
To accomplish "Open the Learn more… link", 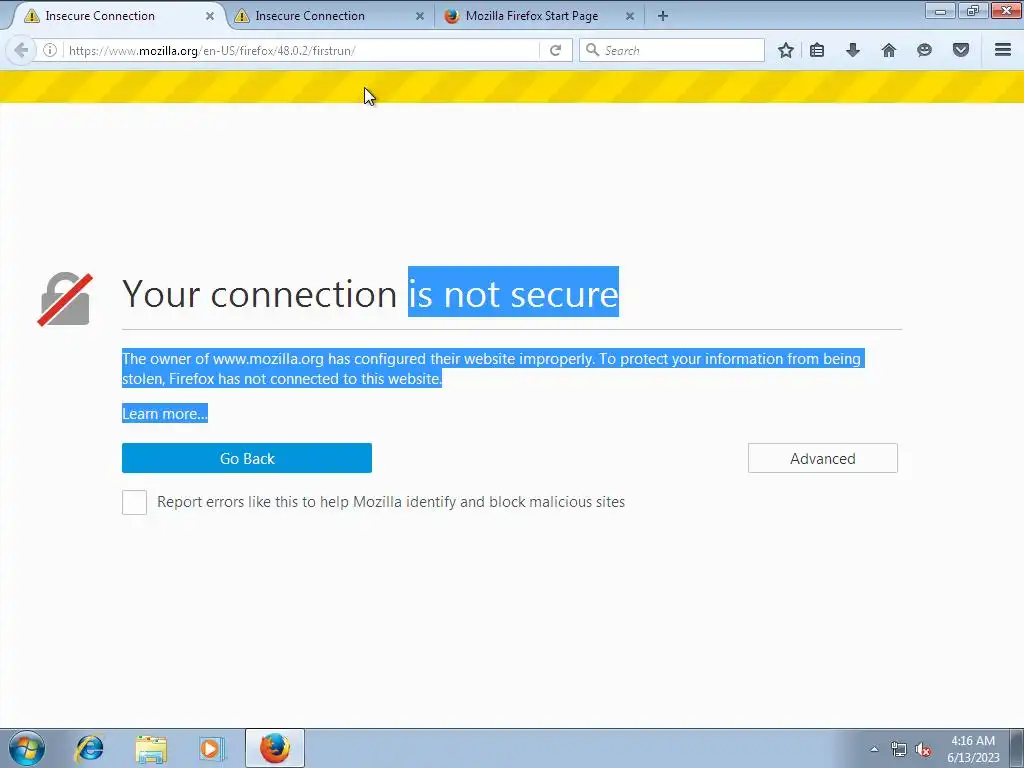I will (x=165, y=413).
